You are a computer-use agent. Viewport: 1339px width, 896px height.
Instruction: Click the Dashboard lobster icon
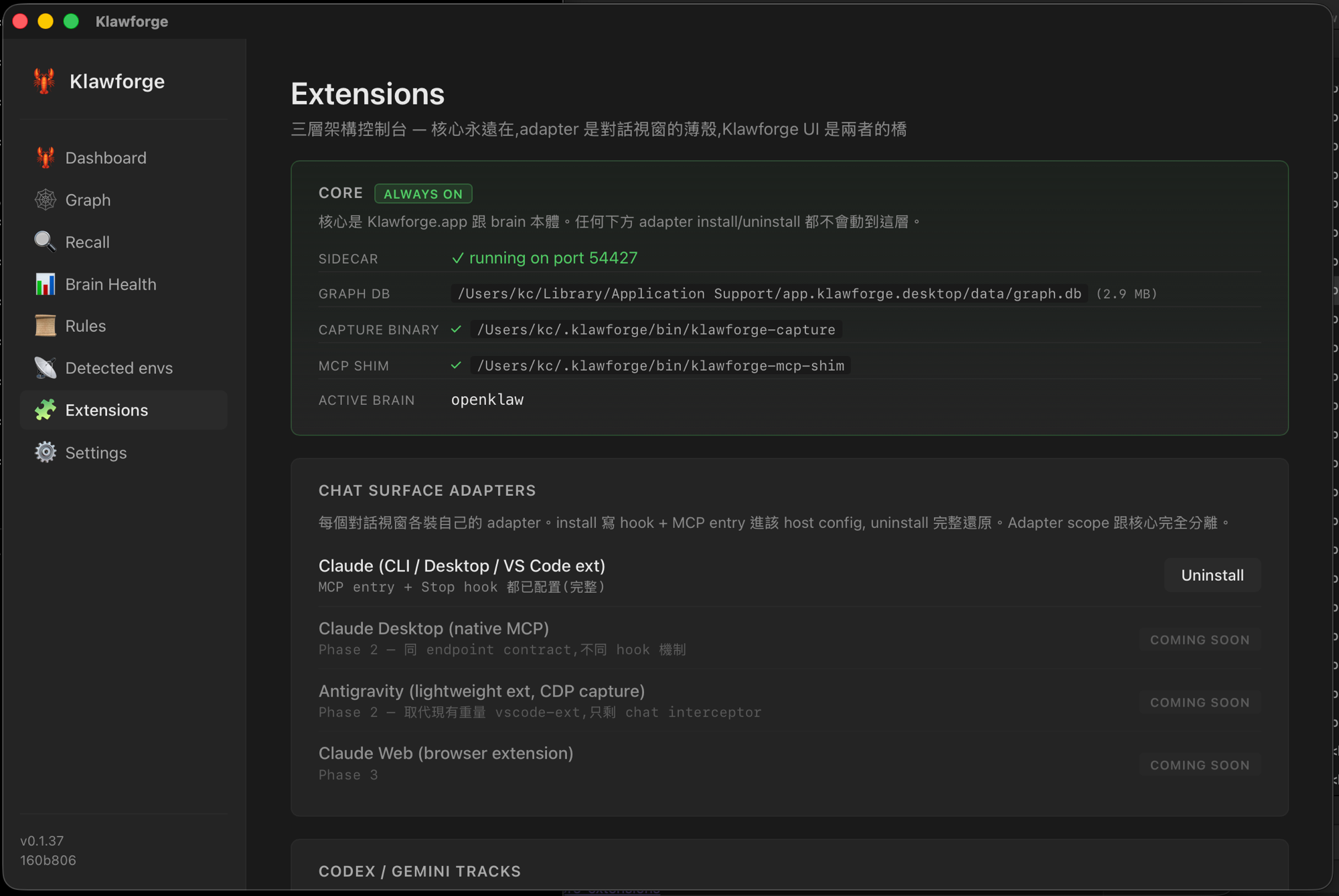point(45,157)
